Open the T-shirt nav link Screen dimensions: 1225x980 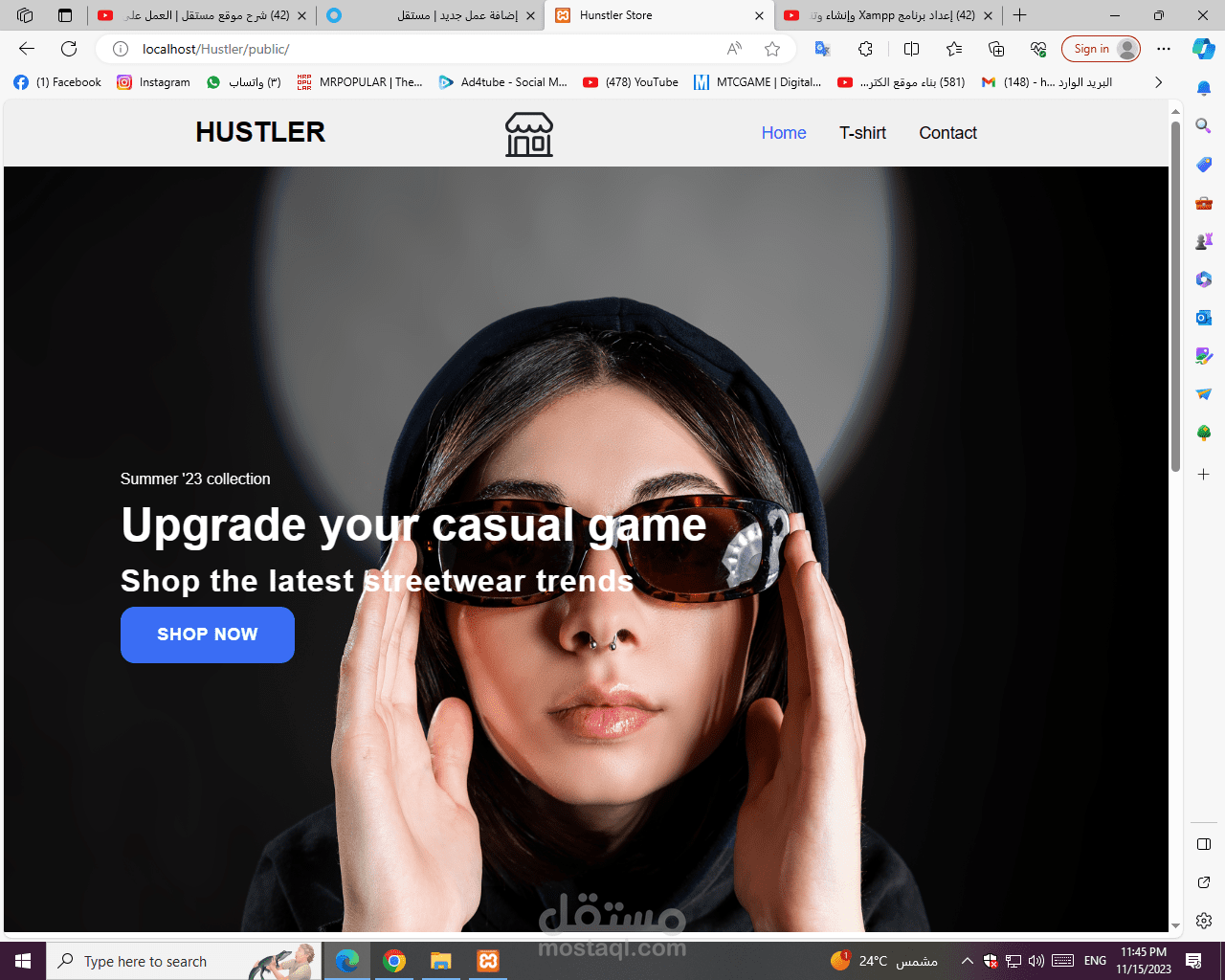(x=863, y=133)
